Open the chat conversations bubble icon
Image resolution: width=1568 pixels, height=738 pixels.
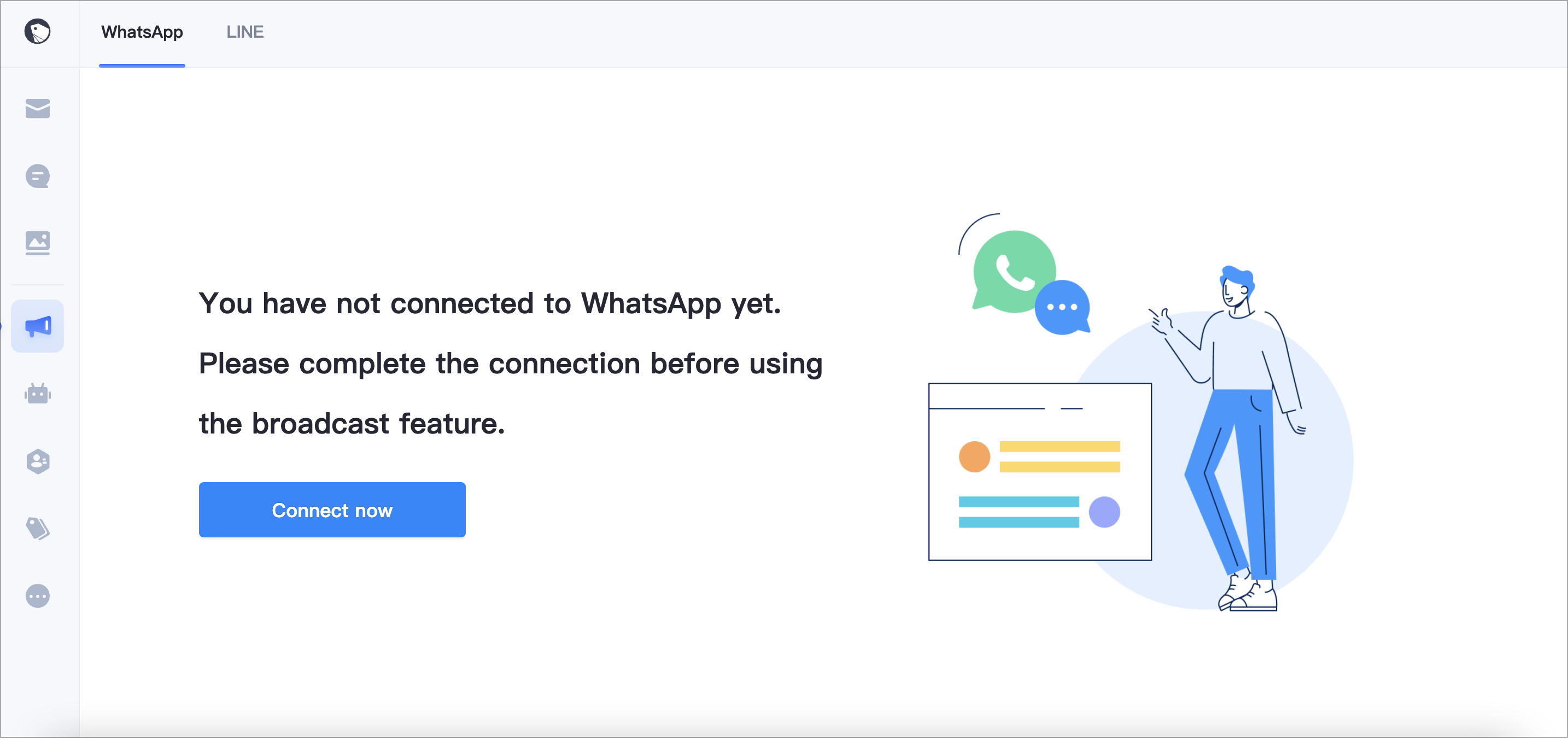pyautogui.click(x=38, y=176)
